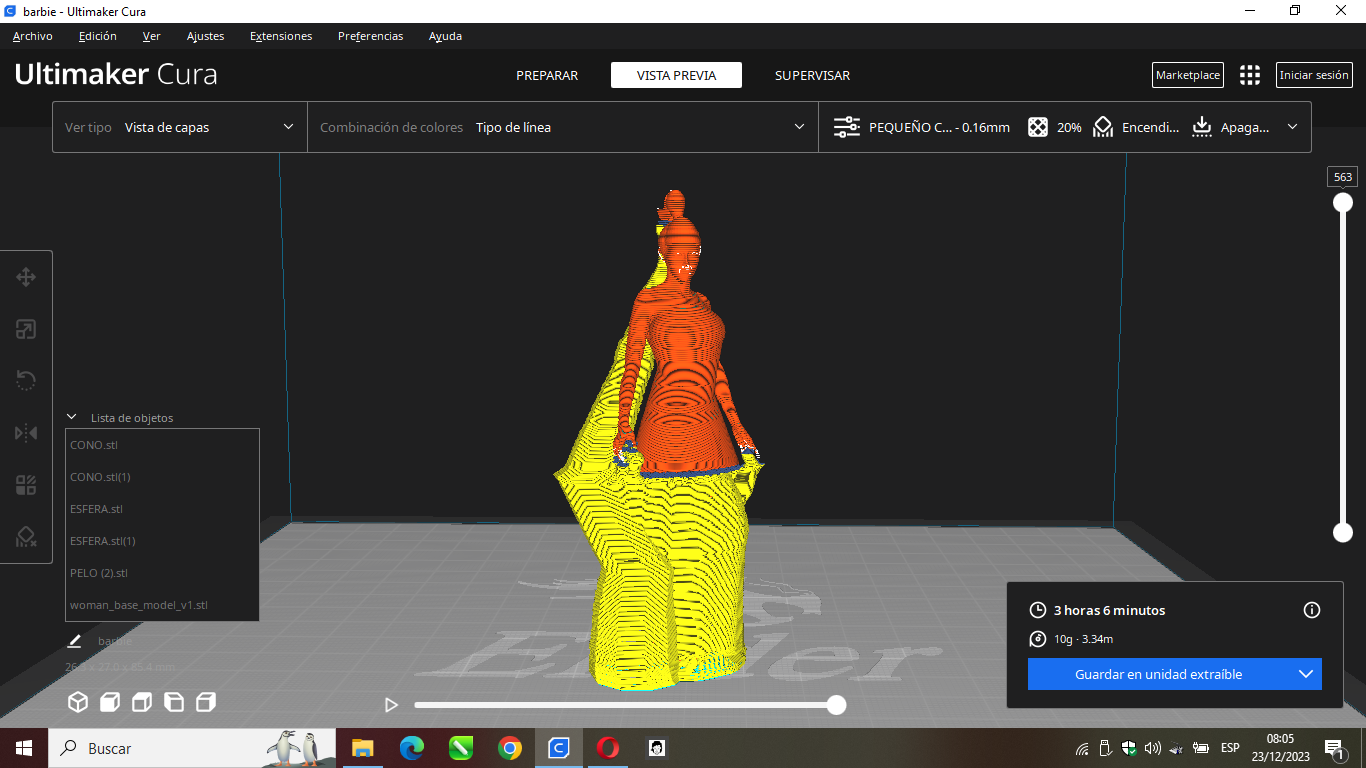1366x768 pixels.
Task: Switch to the VISTA PREVIA stage
Action: click(x=676, y=75)
